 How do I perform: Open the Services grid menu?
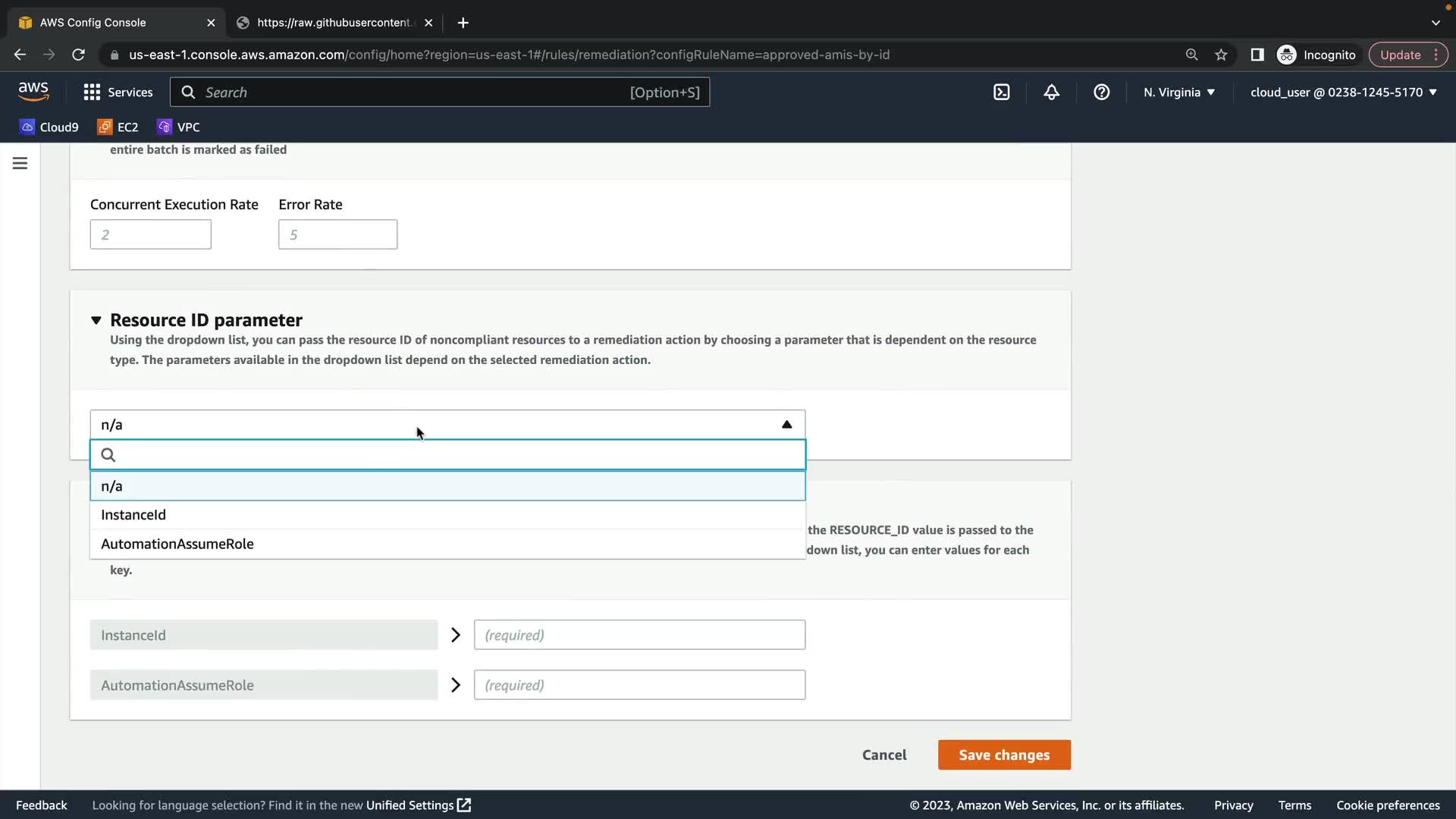[x=118, y=92]
